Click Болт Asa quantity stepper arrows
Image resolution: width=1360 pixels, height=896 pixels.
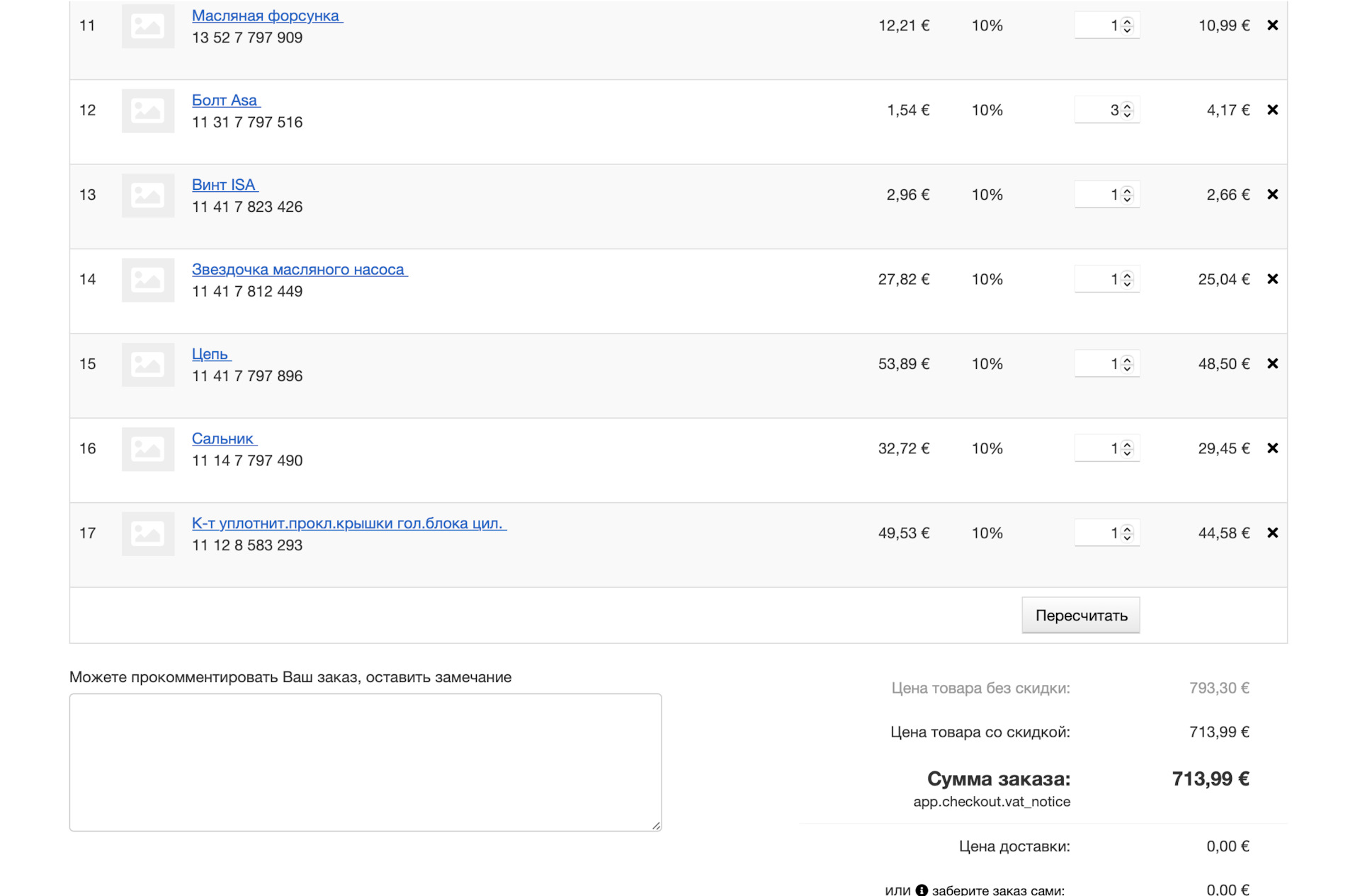[x=1127, y=110]
